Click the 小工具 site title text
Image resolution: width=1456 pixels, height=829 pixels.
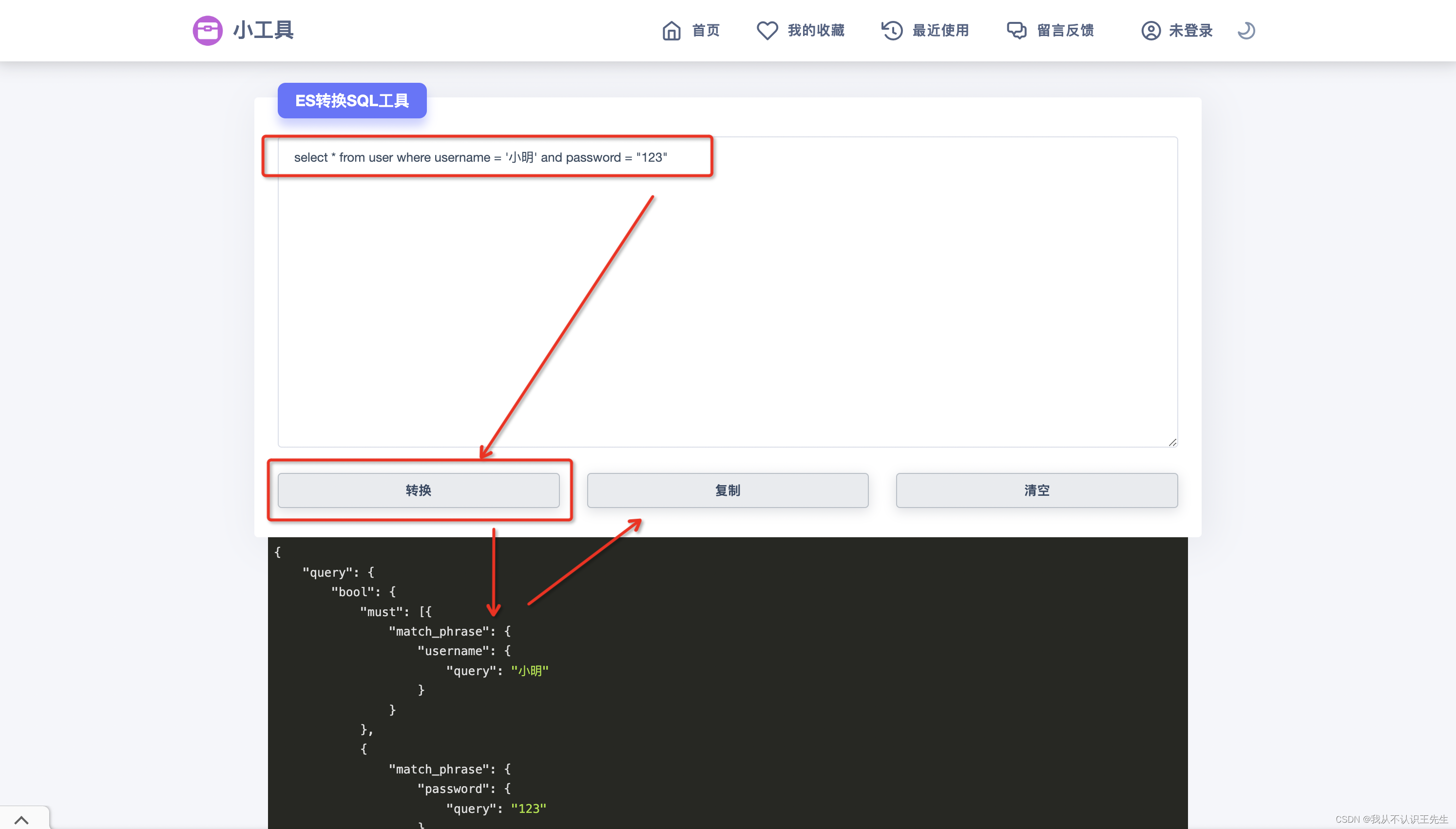coord(263,30)
